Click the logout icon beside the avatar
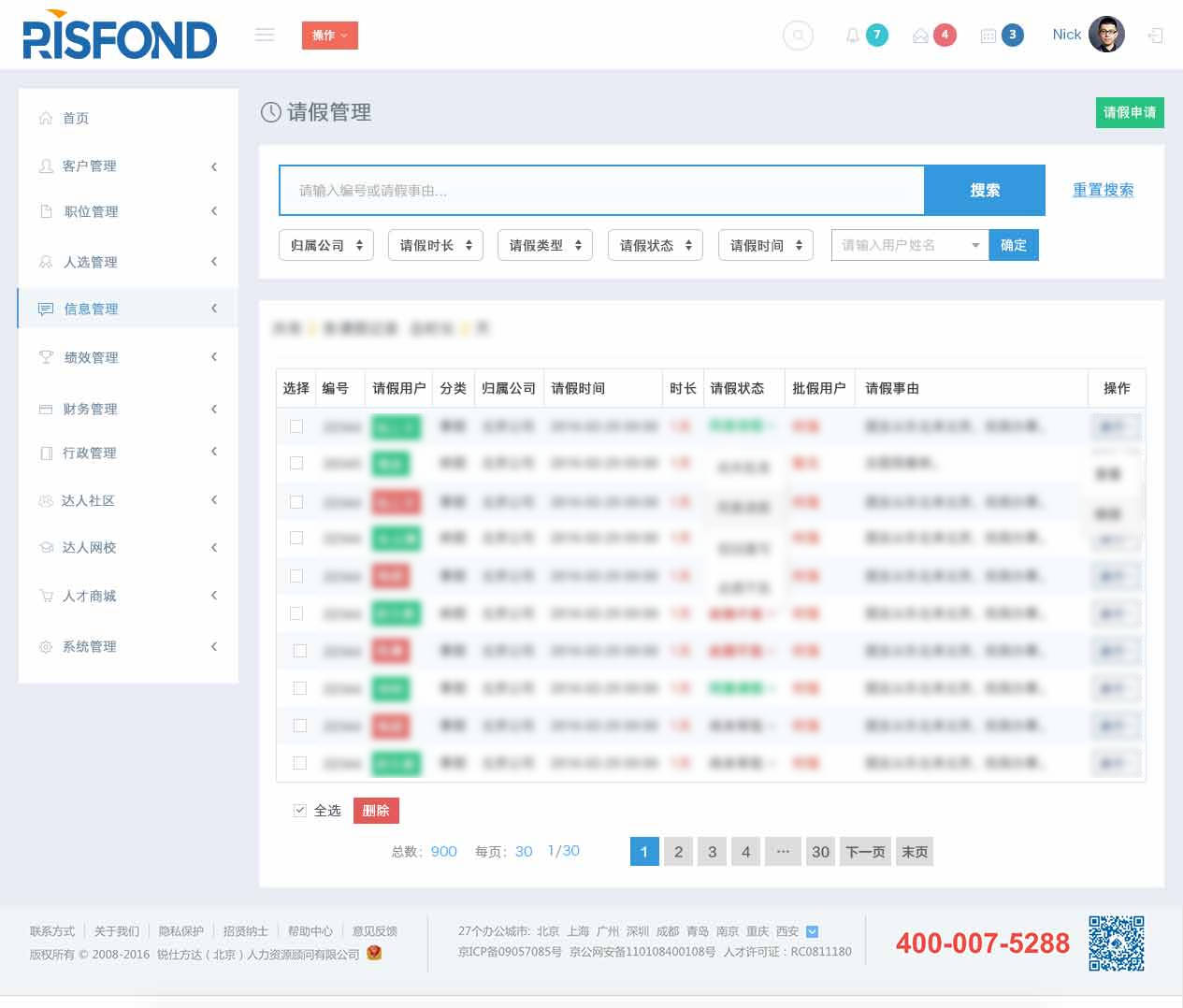Image resolution: width=1183 pixels, height=1008 pixels. click(1156, 36)
